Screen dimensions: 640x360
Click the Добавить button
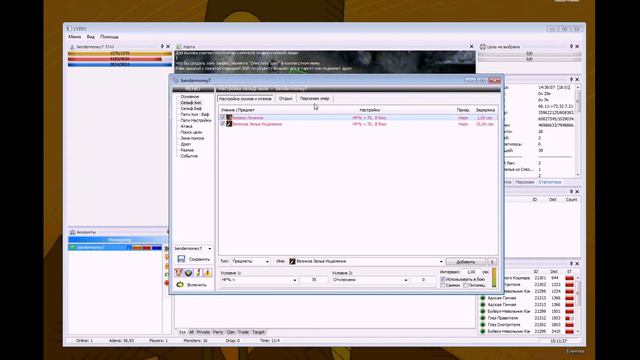pyautogui.click(x=465, y=262)
